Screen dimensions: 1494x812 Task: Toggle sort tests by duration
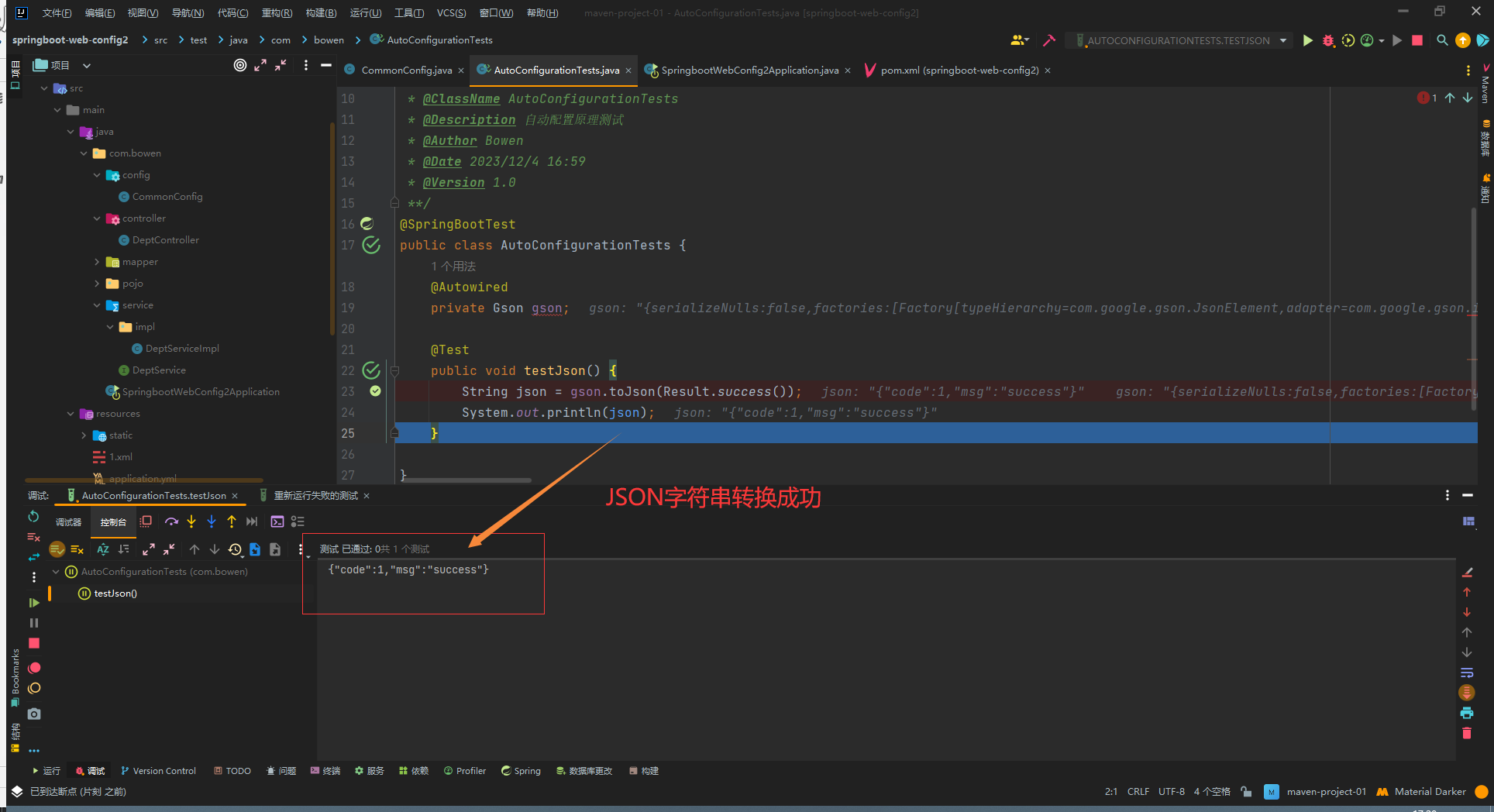tap(123, 549)
